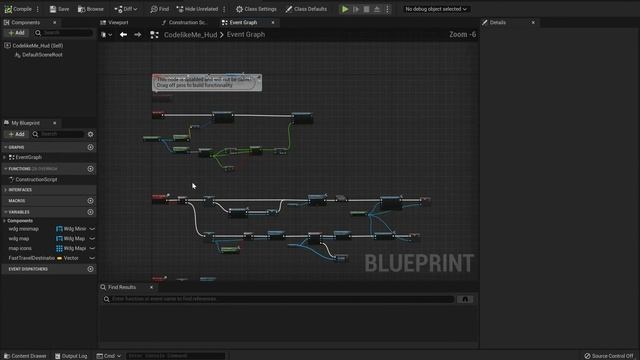Screen dimensions: 640x360
Task: Open debug object selector dropdown
Action: (436, 9)
